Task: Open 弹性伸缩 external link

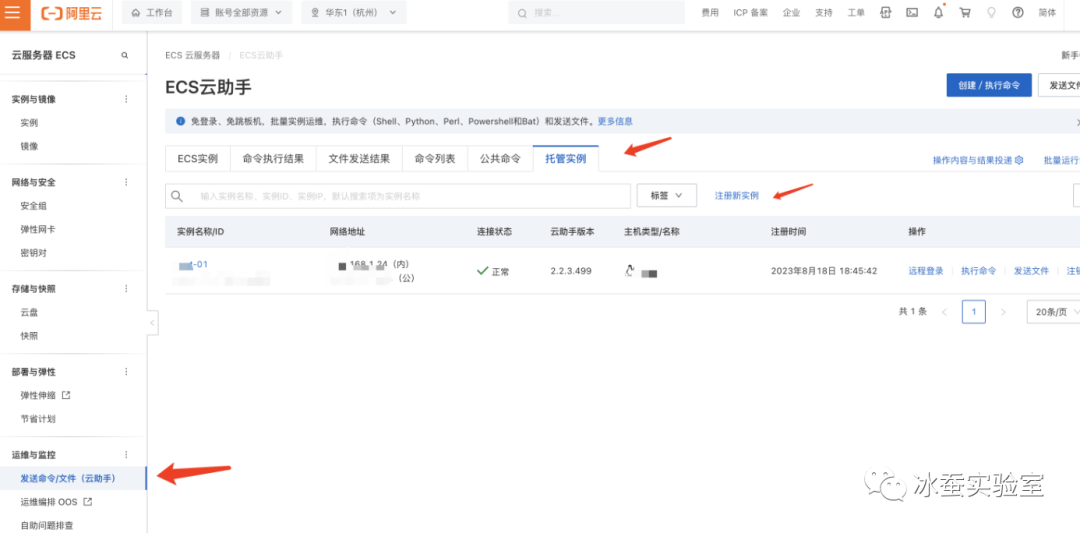Action: point(45,395)
